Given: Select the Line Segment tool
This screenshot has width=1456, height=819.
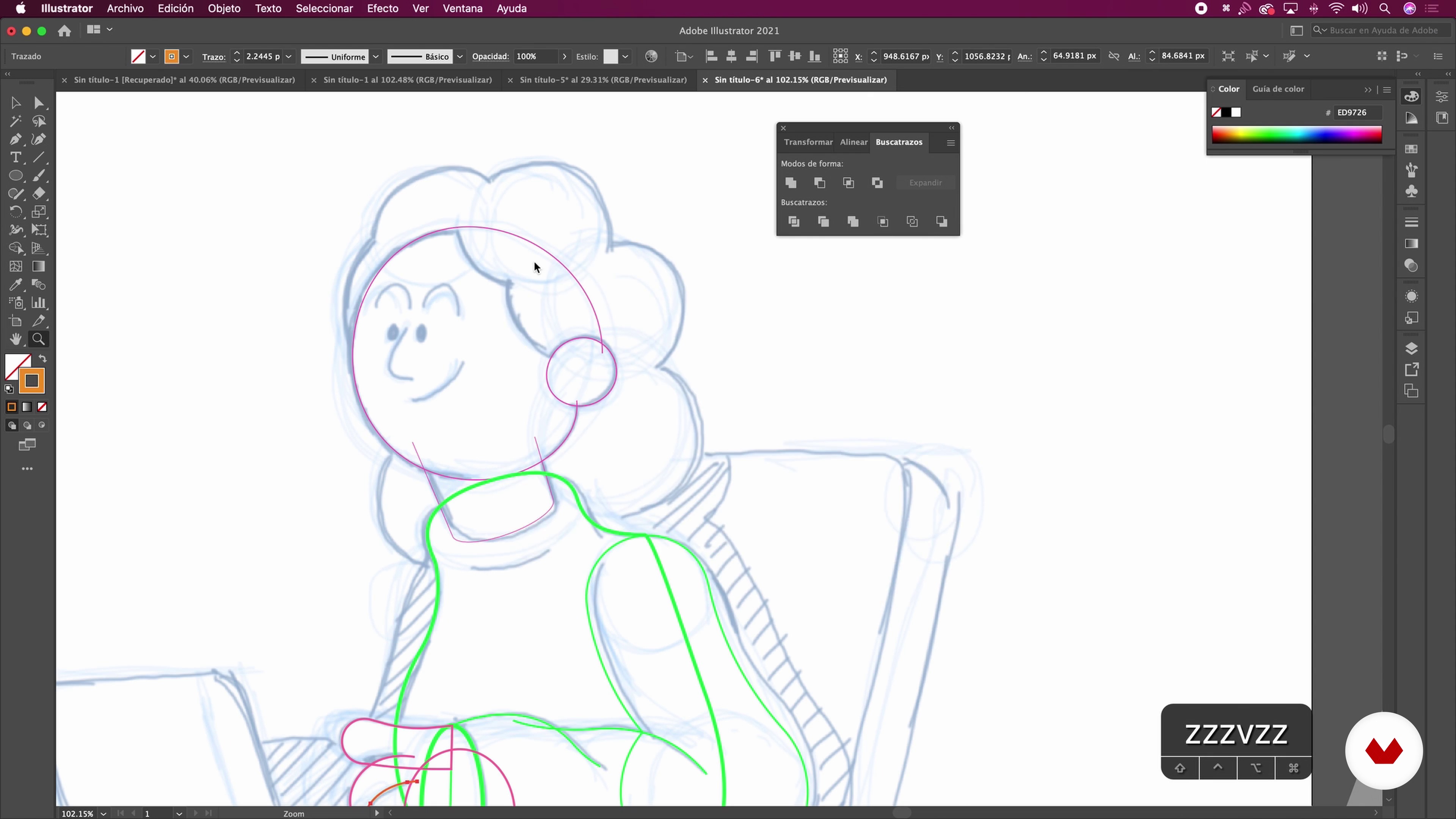Looking at the screenshot, I should [38, 157].
